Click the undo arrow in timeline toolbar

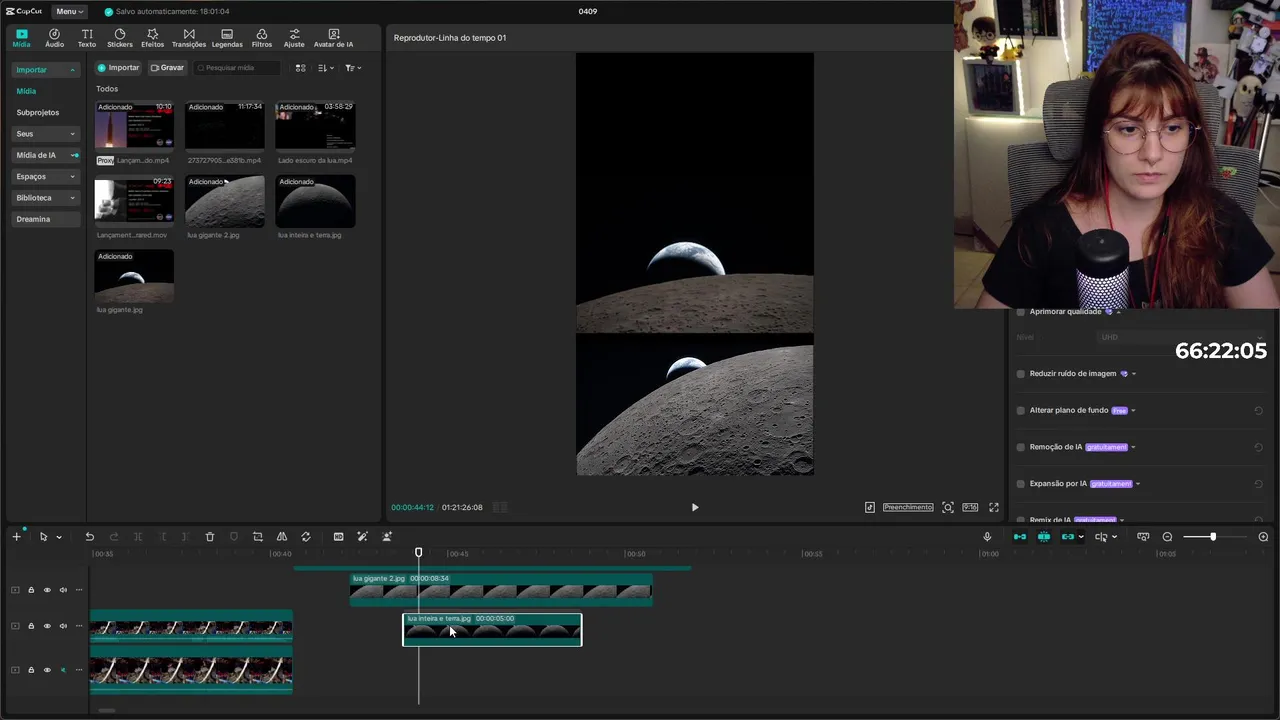90,537
